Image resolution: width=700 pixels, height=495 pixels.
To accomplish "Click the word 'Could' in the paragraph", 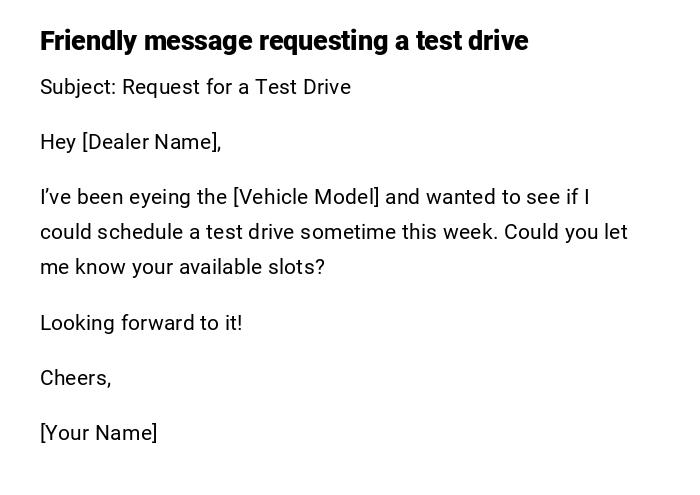I will [531, 232].
